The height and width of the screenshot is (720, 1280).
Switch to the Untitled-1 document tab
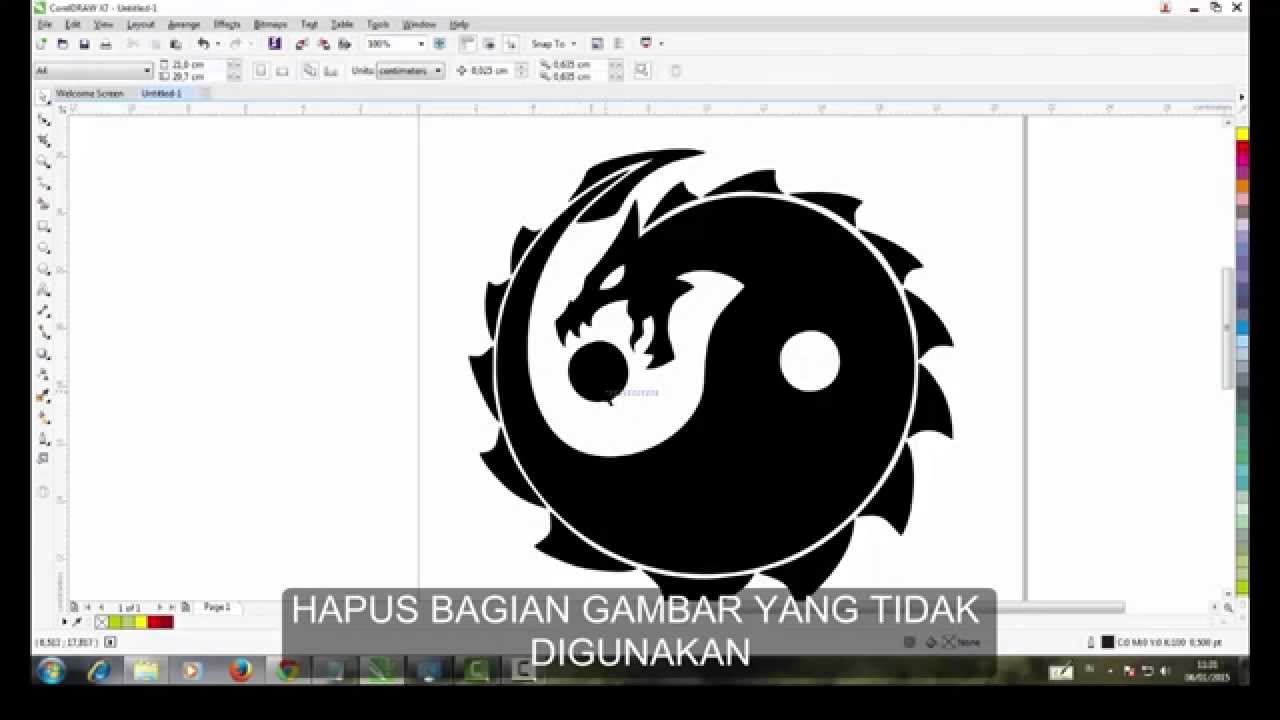point(161,93)
